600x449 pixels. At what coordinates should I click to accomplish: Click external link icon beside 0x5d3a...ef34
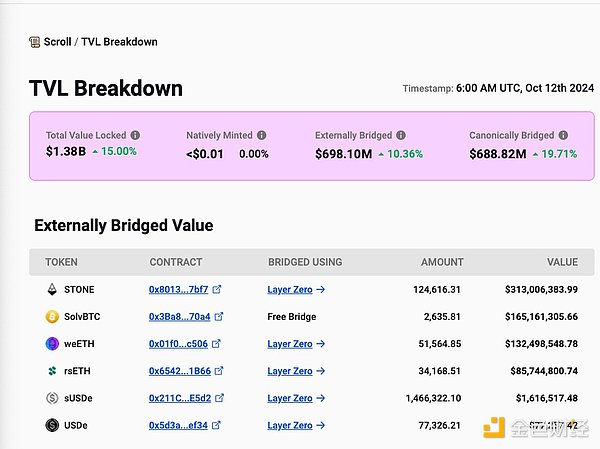[x=216, y=425]
